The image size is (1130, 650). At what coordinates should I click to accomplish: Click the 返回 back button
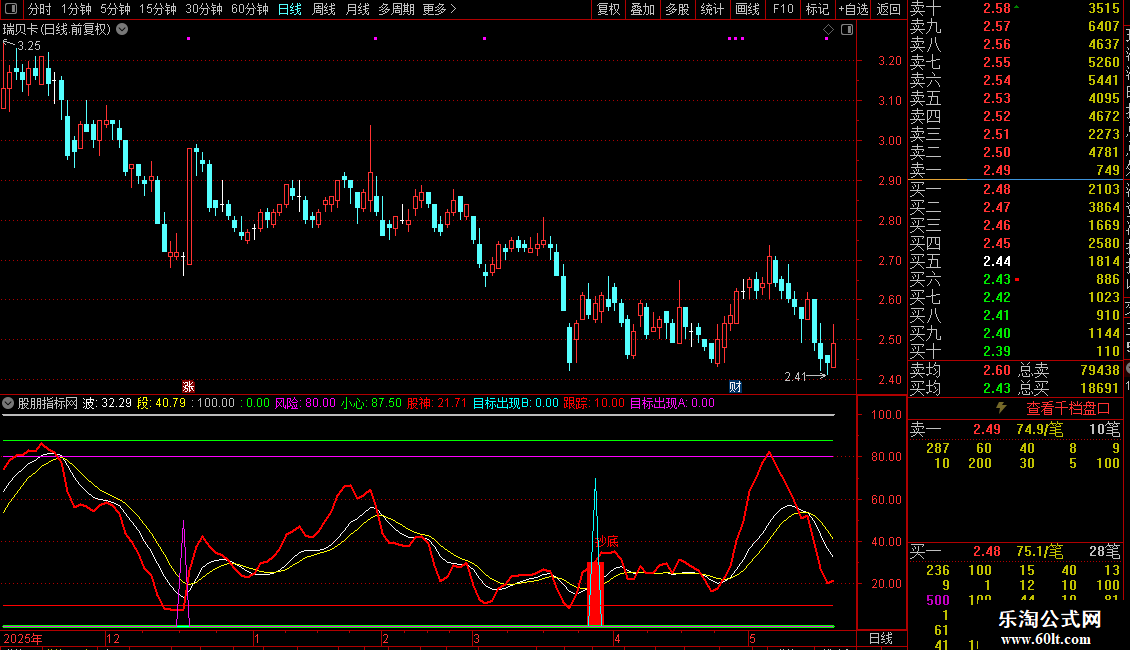click(x=889, y=9)
